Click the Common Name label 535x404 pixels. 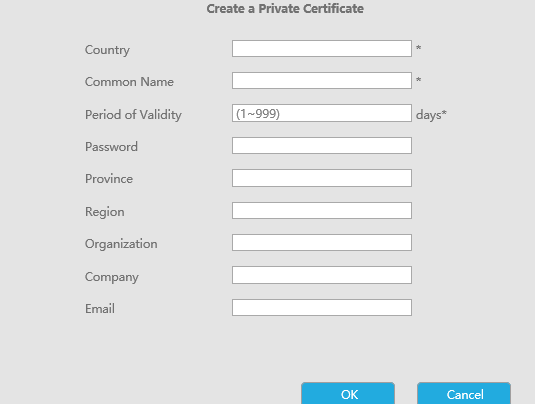[129, 82]
